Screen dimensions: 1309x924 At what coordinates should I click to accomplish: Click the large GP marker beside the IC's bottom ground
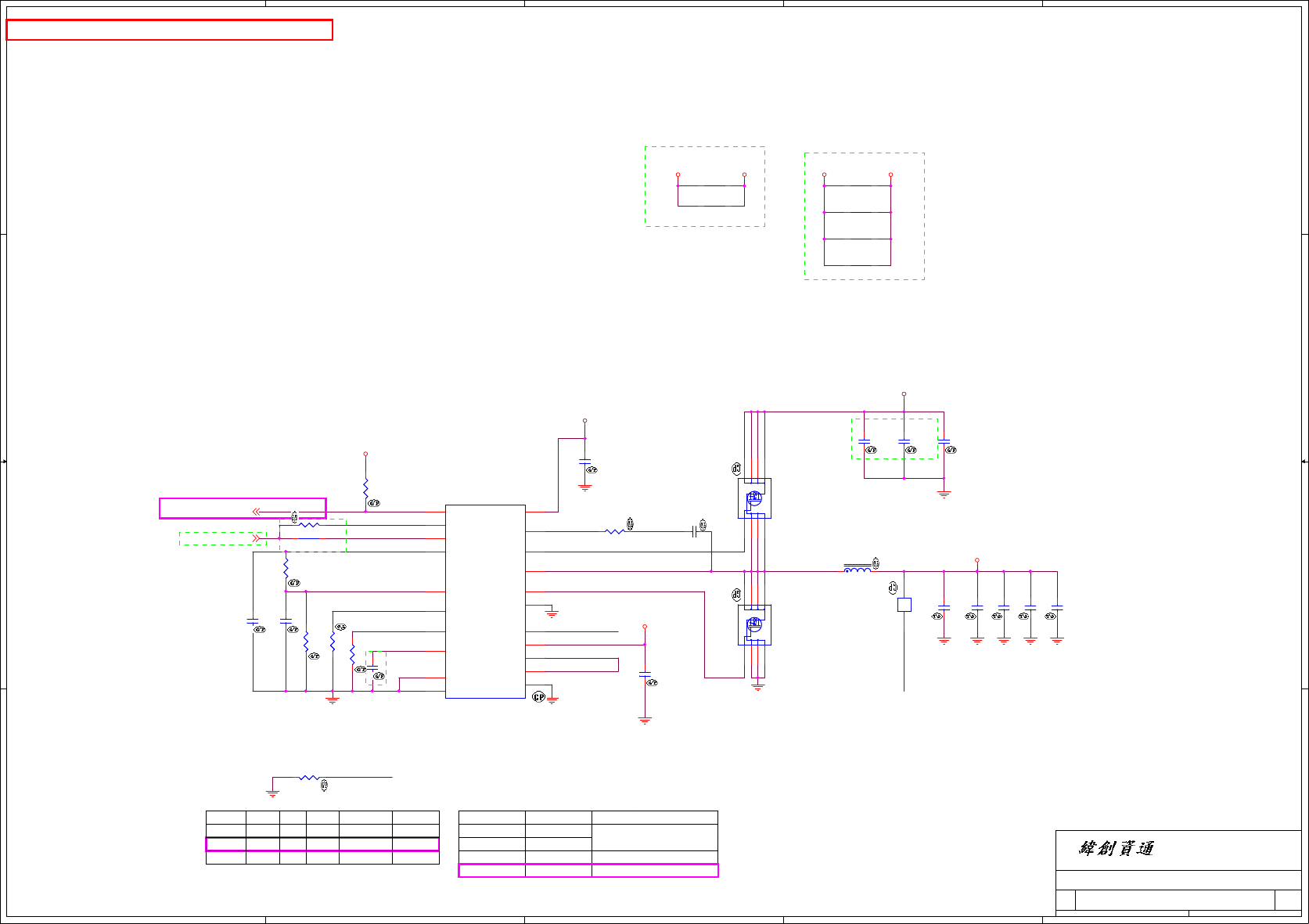(538, 697)
